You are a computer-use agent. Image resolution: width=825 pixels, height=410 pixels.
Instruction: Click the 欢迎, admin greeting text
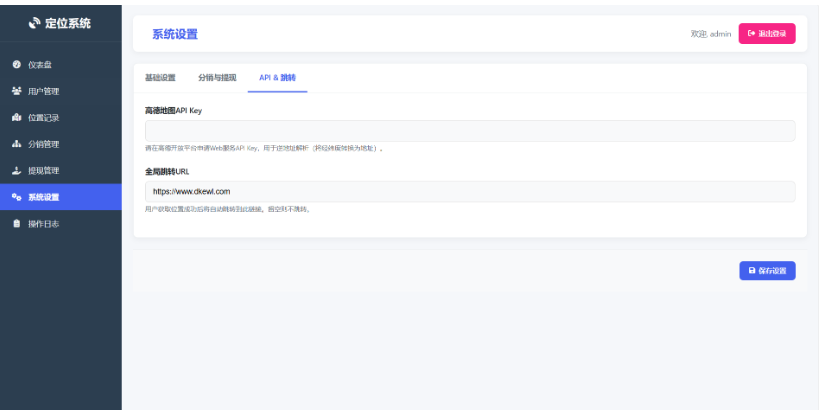(x=711, y=34)
